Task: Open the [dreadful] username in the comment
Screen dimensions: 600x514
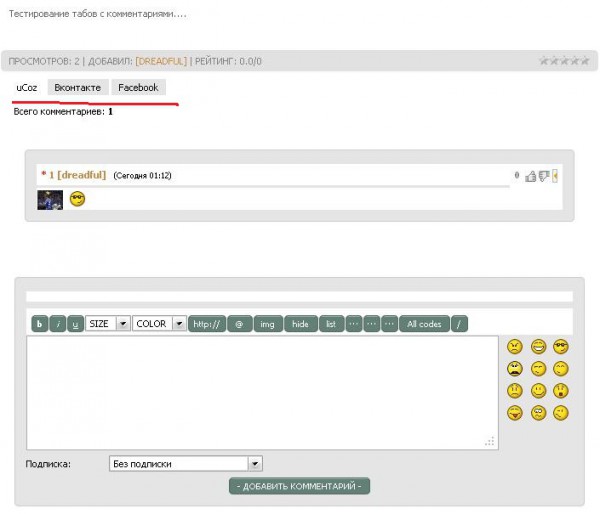Action: (x=82, y=175)
